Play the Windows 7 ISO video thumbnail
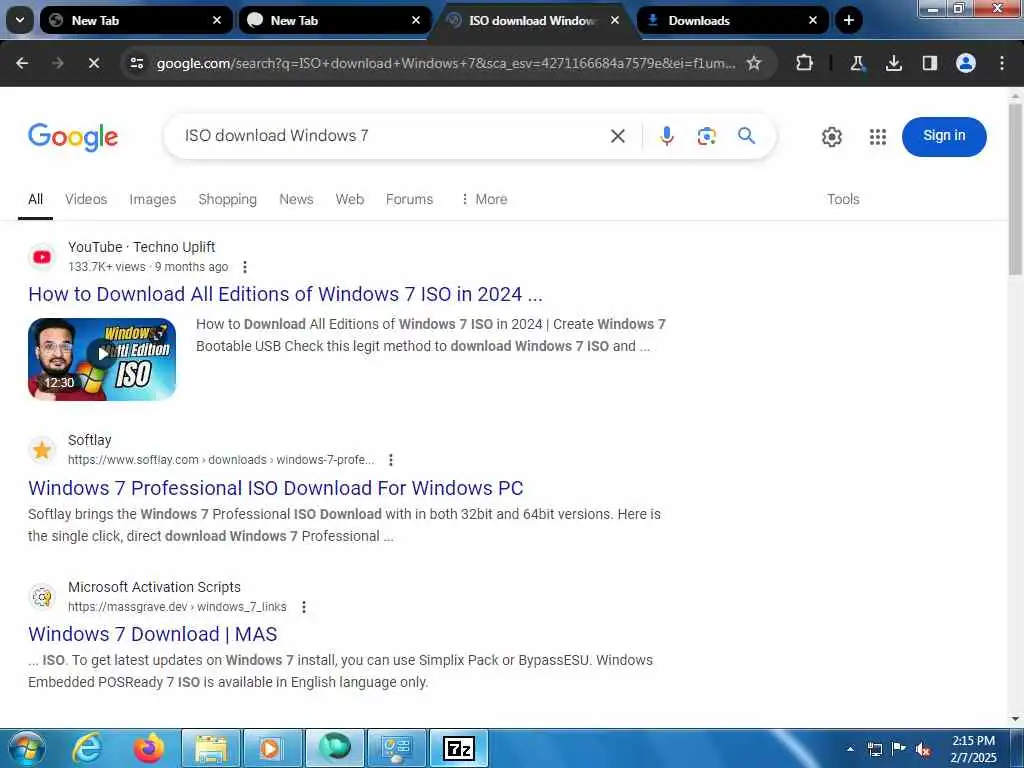Viewport: 1024px width, 768px height. coord(102,359)
